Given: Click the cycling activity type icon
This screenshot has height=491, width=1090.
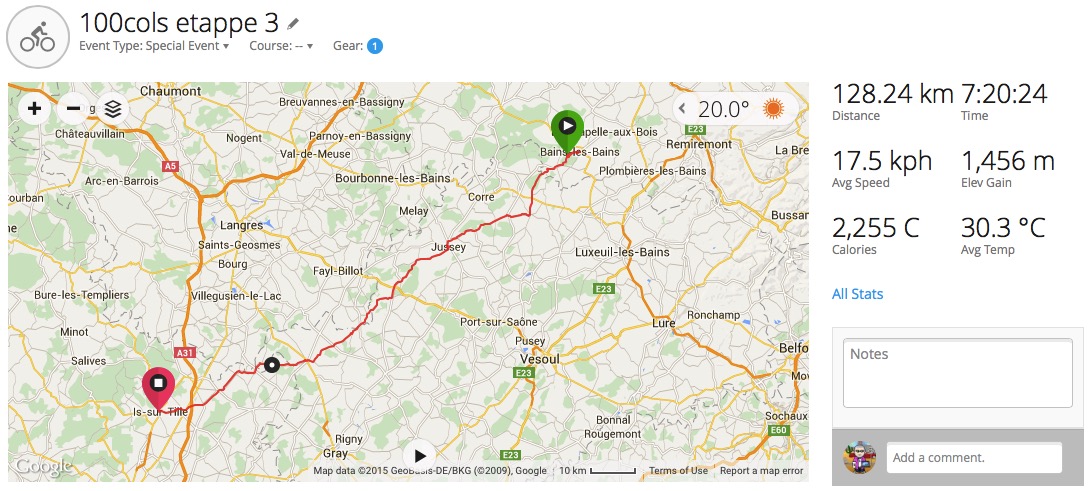Looking at the screenshot, I should click(38, 38).
